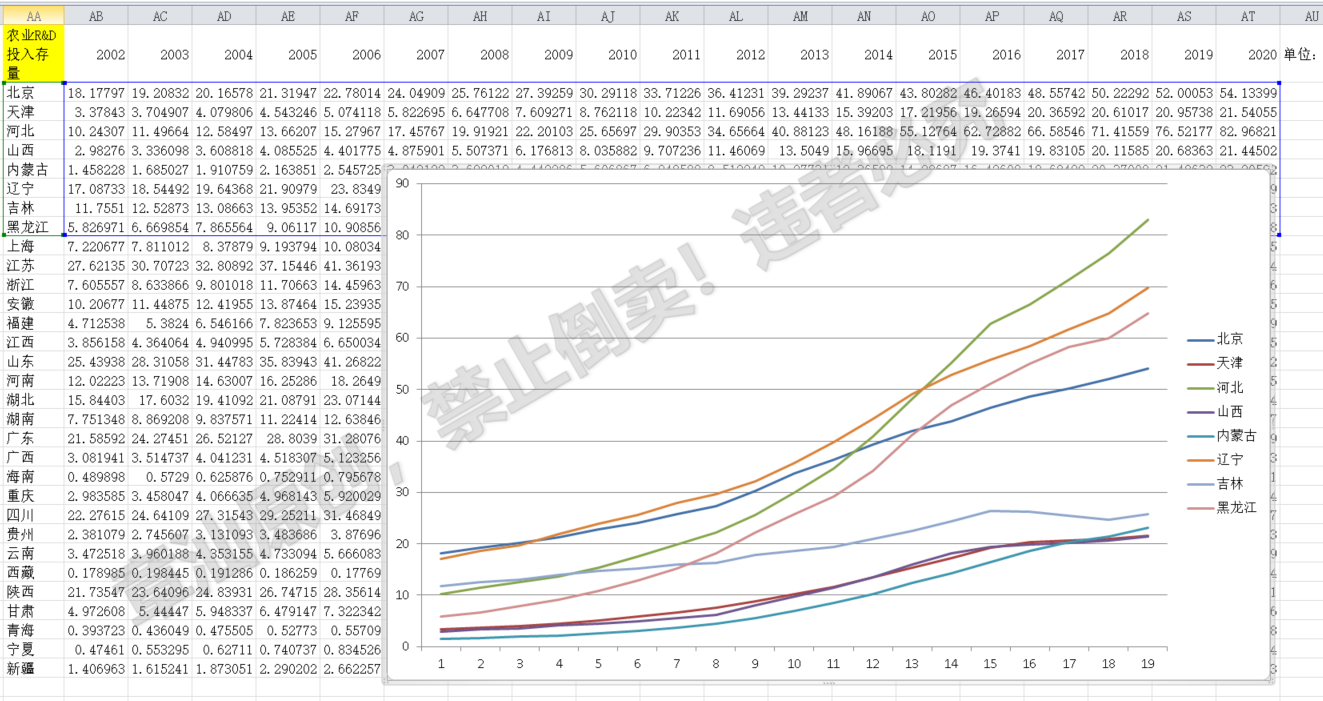This screenshot has height=701, width=1323.
Task: Select the 广东 row label
Action: [33, 437]
